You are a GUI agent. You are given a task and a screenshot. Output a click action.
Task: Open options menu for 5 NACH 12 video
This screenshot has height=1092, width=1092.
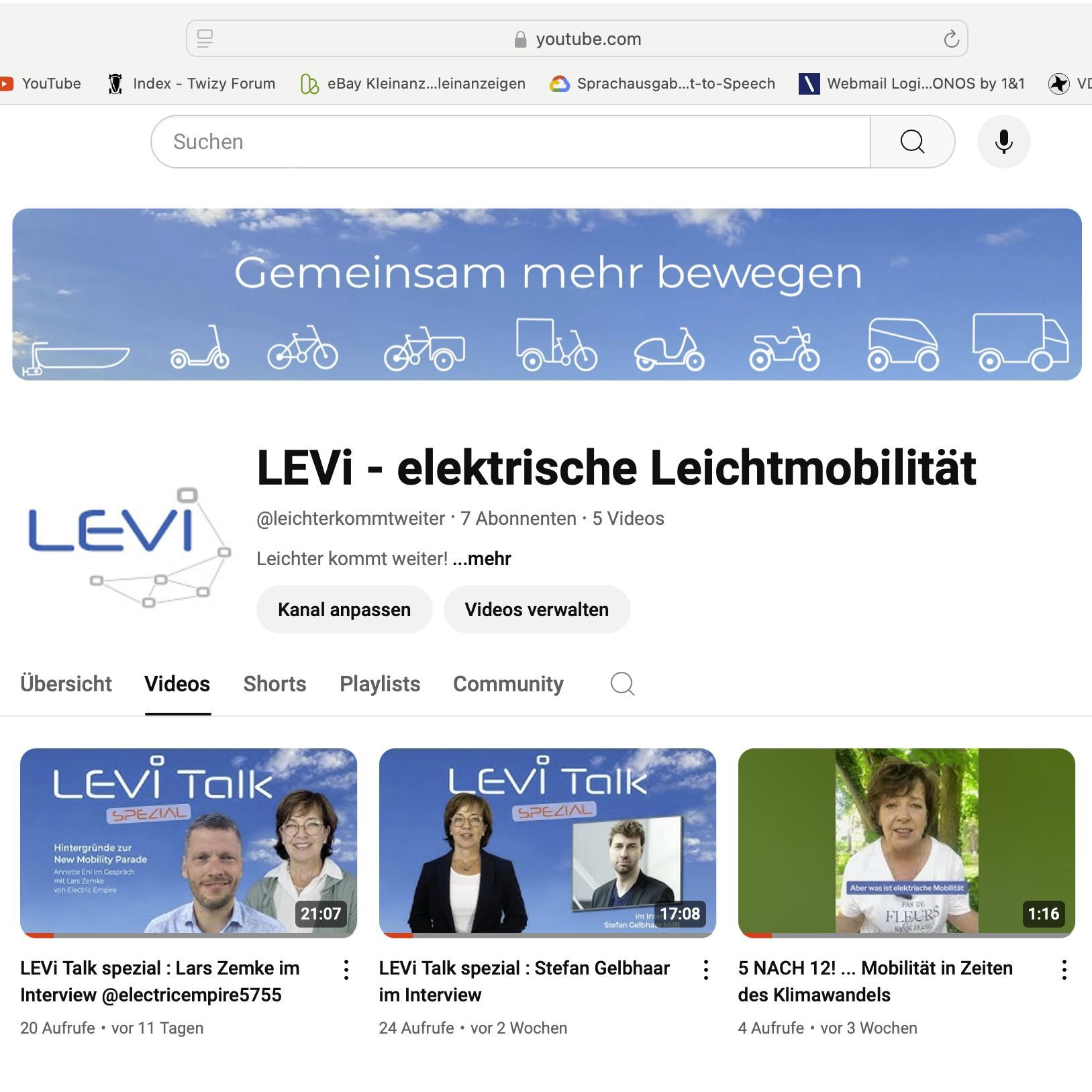point(1064,970)
